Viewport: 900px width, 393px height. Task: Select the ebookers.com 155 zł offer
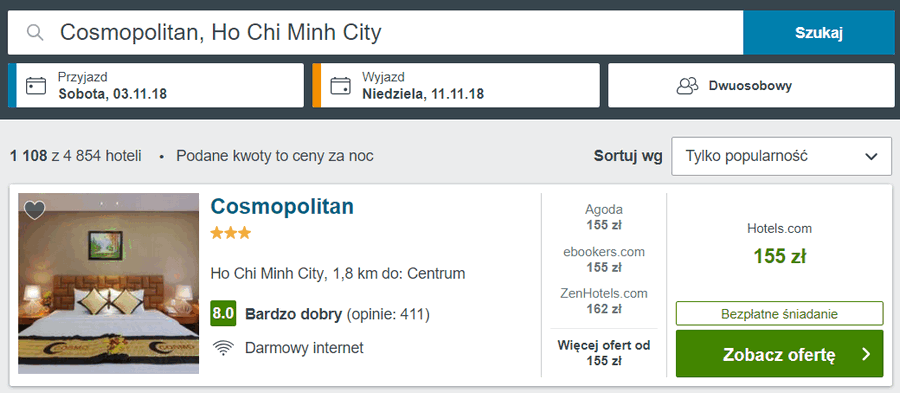coord(604,259)
